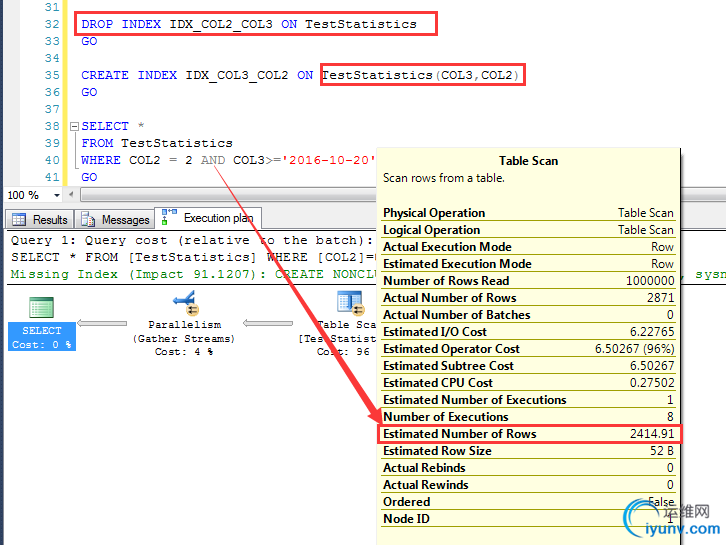Click the GO statement on line 41

coord(89,177)
